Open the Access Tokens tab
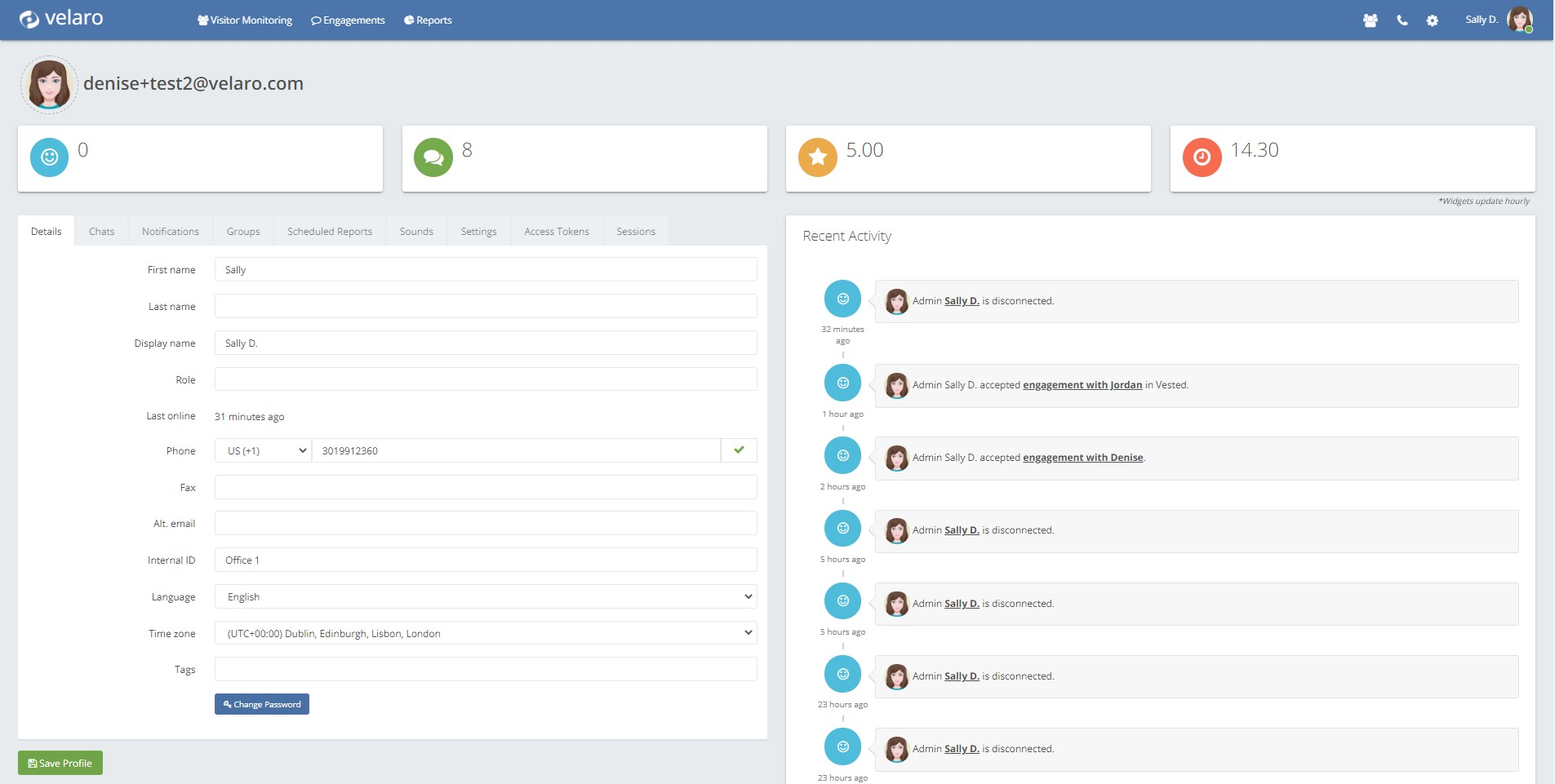 [556, 232]
